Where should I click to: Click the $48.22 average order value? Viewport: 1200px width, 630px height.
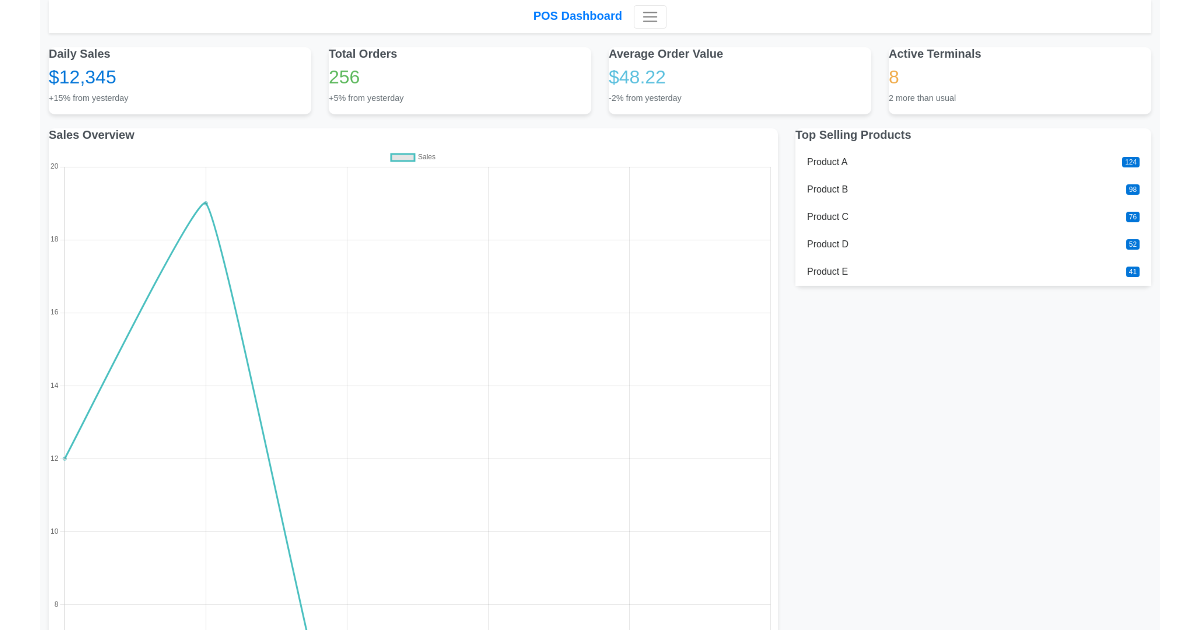(x=637, y=77)
